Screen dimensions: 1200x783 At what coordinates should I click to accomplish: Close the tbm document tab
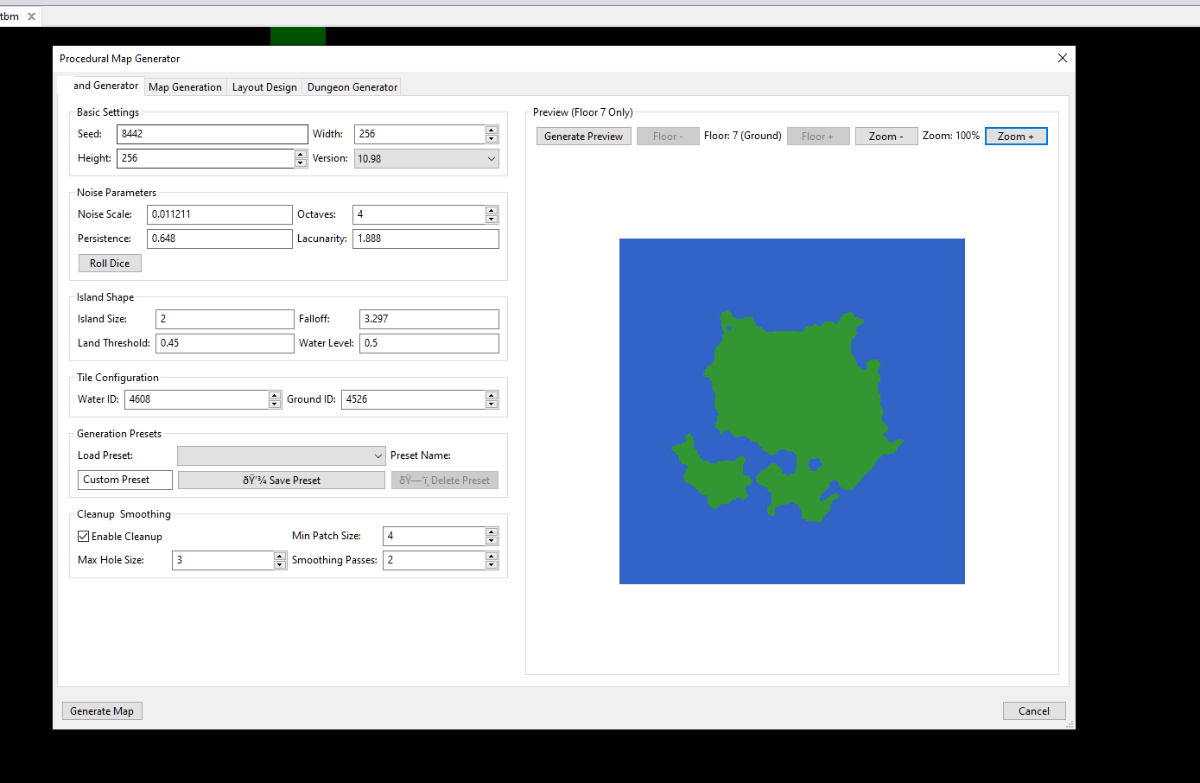[x=31, y=17]
